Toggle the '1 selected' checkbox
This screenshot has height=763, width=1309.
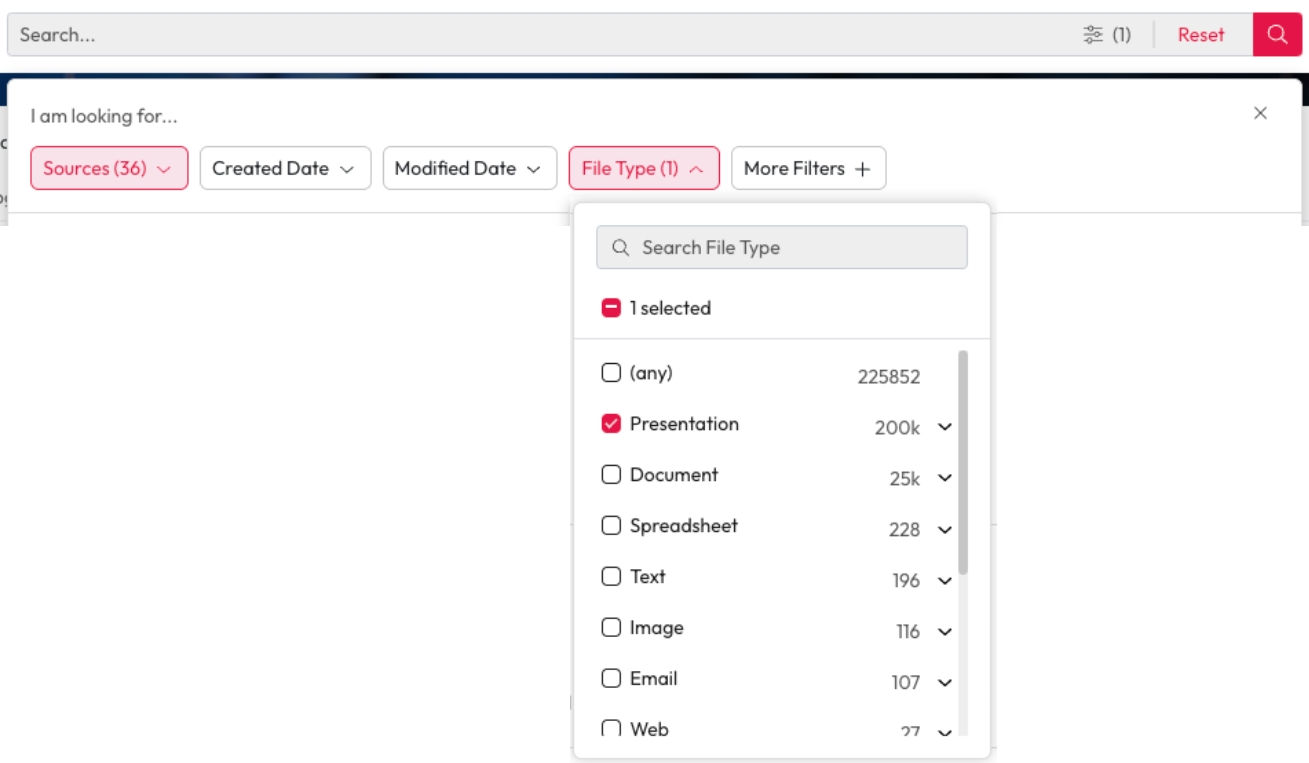tap(611, 308)
